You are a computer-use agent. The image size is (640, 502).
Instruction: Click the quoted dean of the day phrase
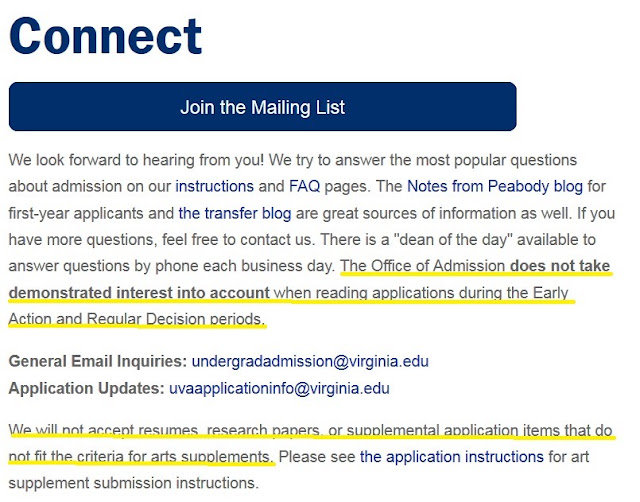453,239
